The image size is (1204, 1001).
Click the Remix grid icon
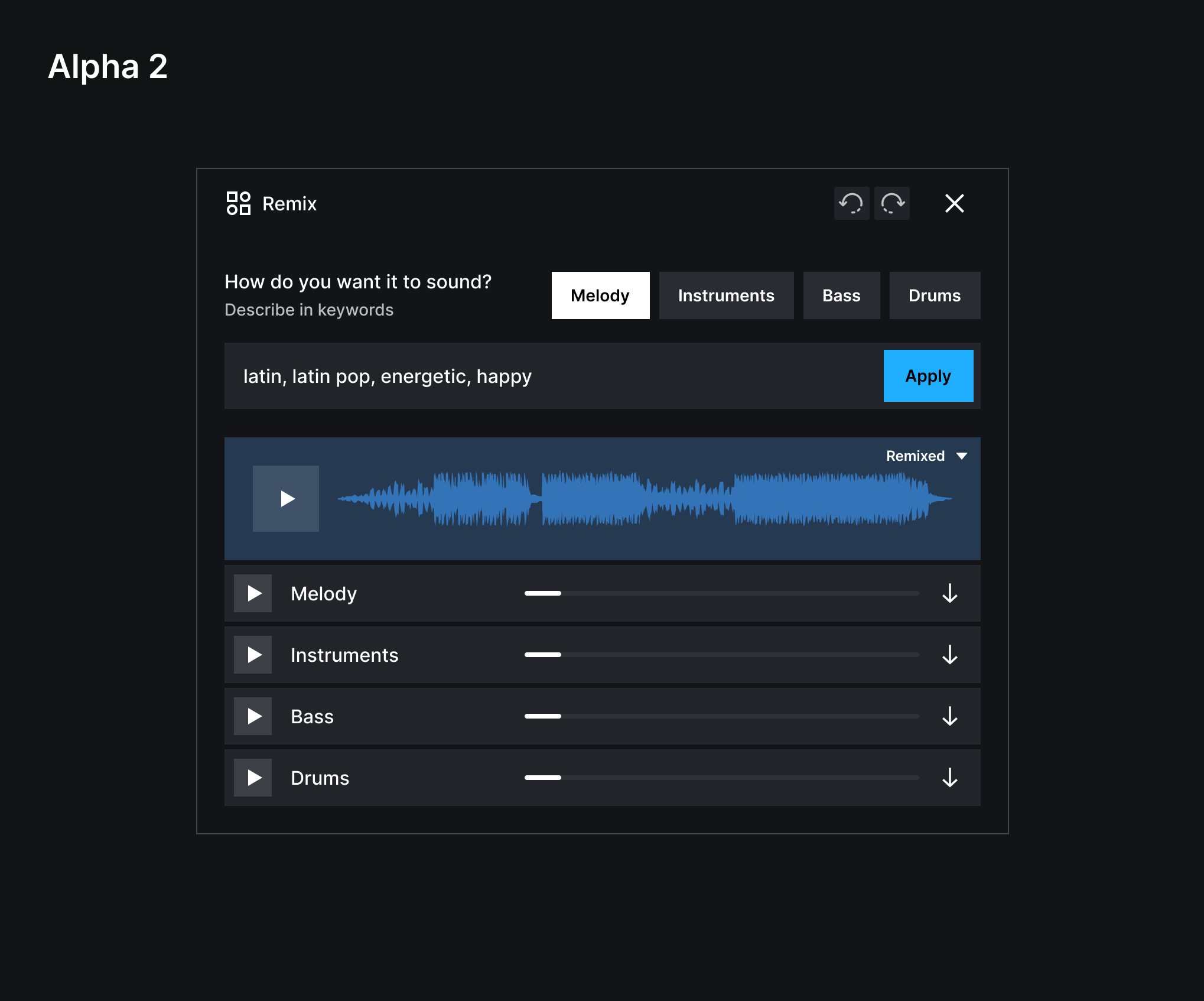[x=238, y=203]
